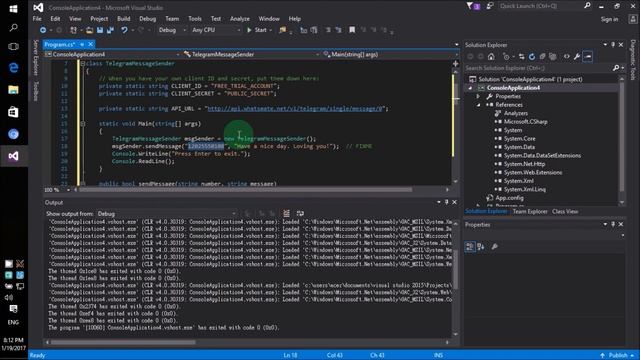This screenshot has width=640, height=360.
Task: Click the Publish button in status bar
Action: (618, 355)
